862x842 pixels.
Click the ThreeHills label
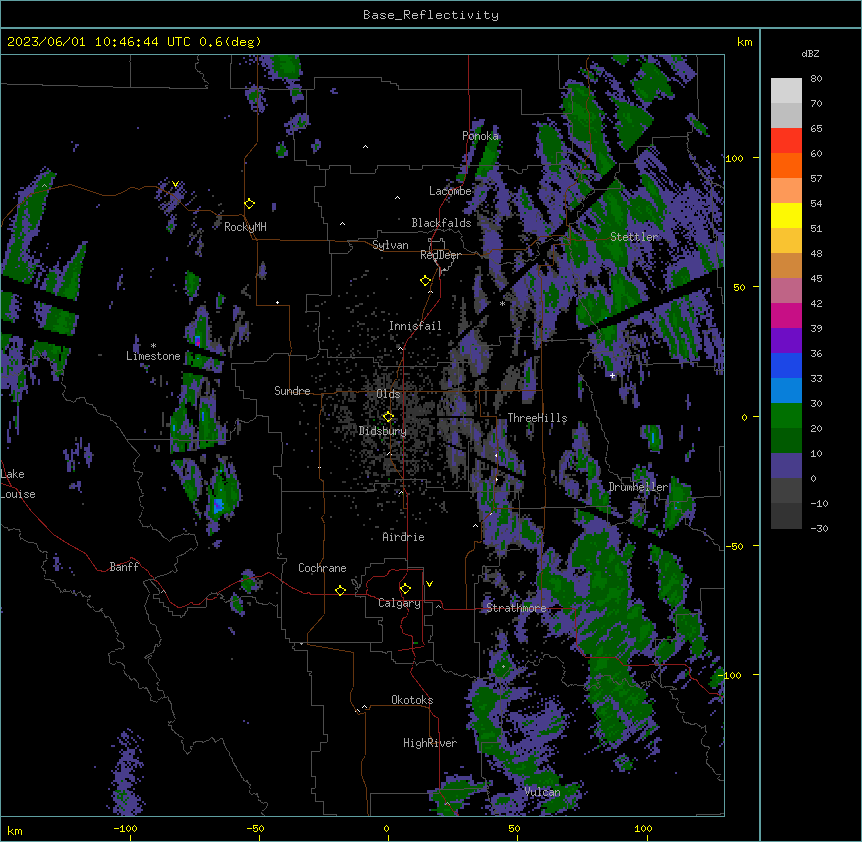(537, 418)
